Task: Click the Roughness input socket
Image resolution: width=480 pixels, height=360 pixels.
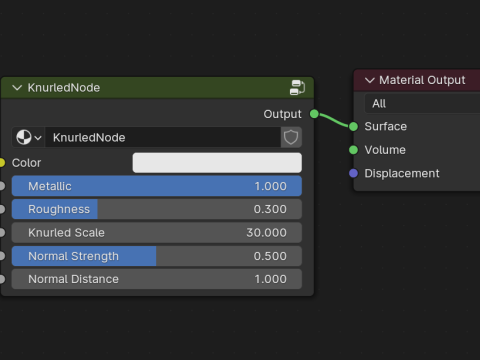Action: coord(2,209)
